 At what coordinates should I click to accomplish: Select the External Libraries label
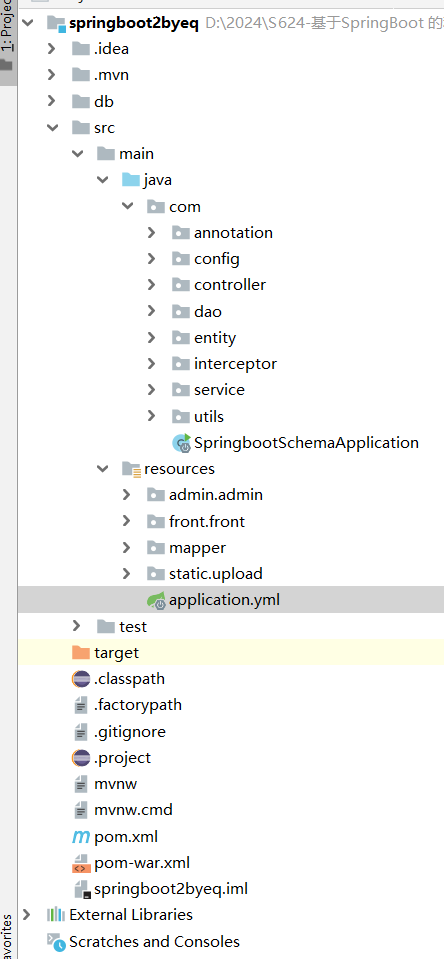pos(131,915)
